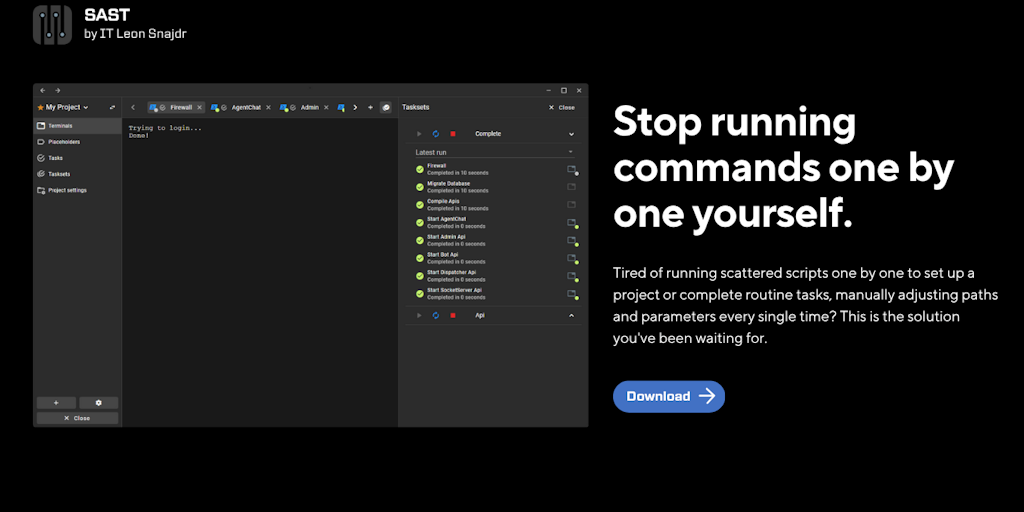This screenshot has width=1024, height=512.
Task: Click the green check for Migrate Database
Action: (x=420, y=187)
